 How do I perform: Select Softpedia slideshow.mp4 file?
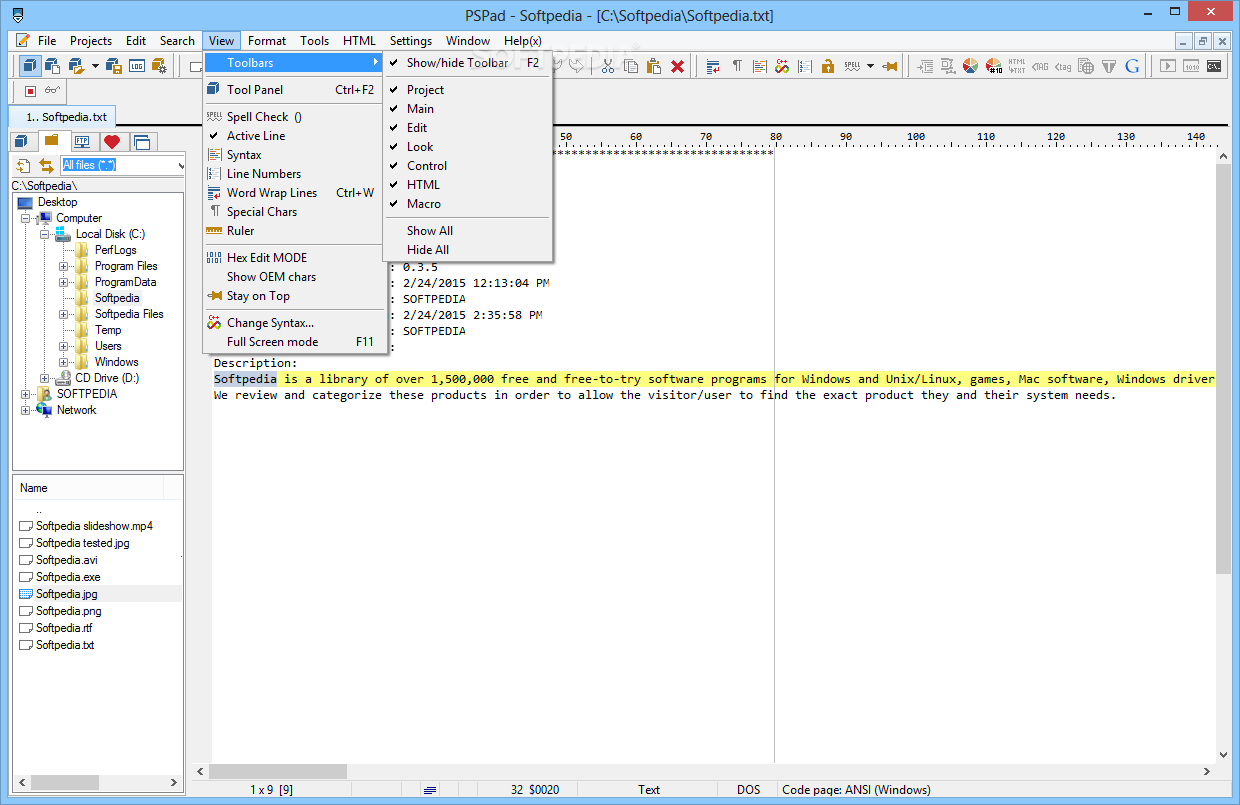(86, 526)
